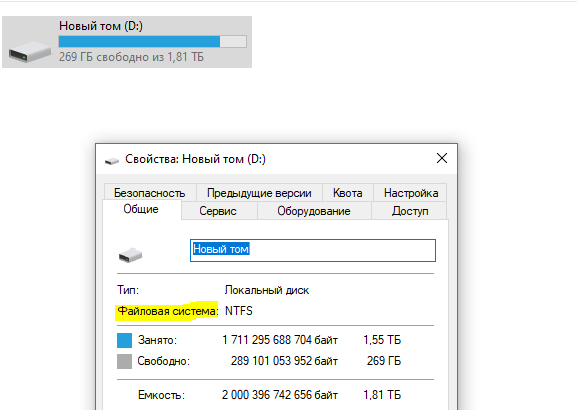Go to the Сервис tab
This screenshot has height=410, width=577.
[218, 211]
